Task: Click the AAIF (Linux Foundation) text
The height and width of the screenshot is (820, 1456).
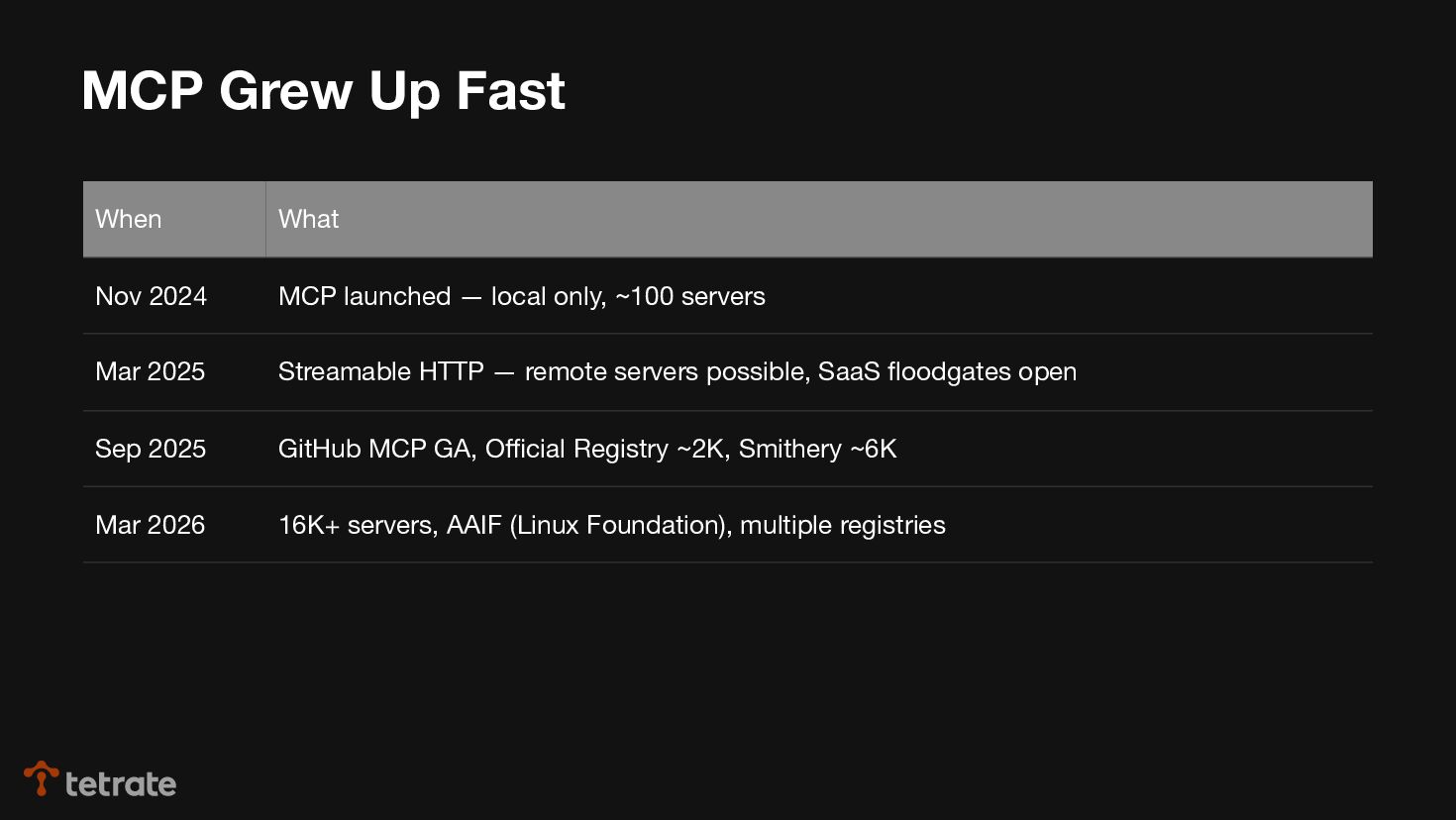Action: pyautogui.click(x=588, y=525)
